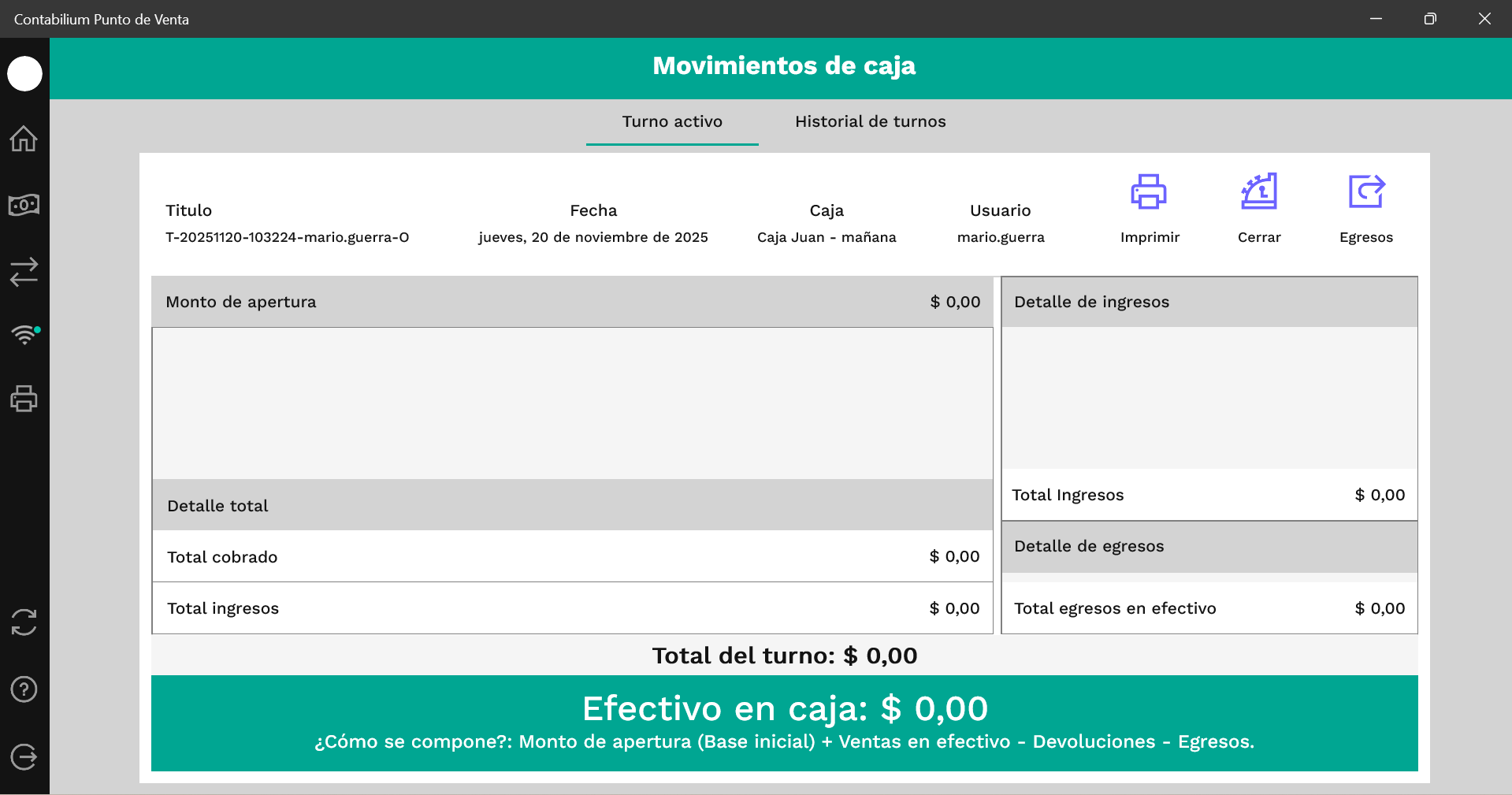Click the Egresos label
The width and height of the screenshot is (1512, 795).
click(1366, 237)
